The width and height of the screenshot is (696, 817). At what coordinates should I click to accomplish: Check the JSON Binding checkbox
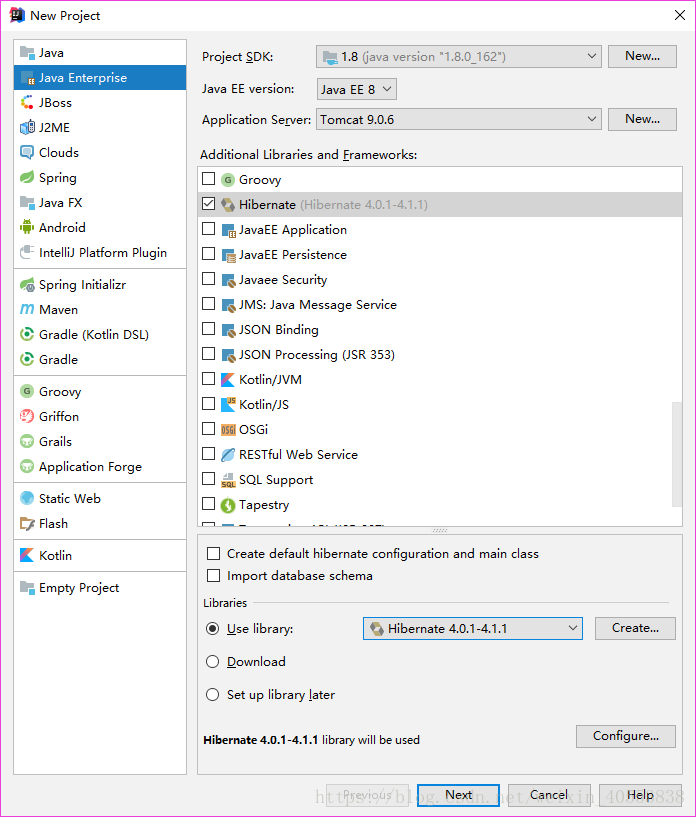click(x=208, y=329)
